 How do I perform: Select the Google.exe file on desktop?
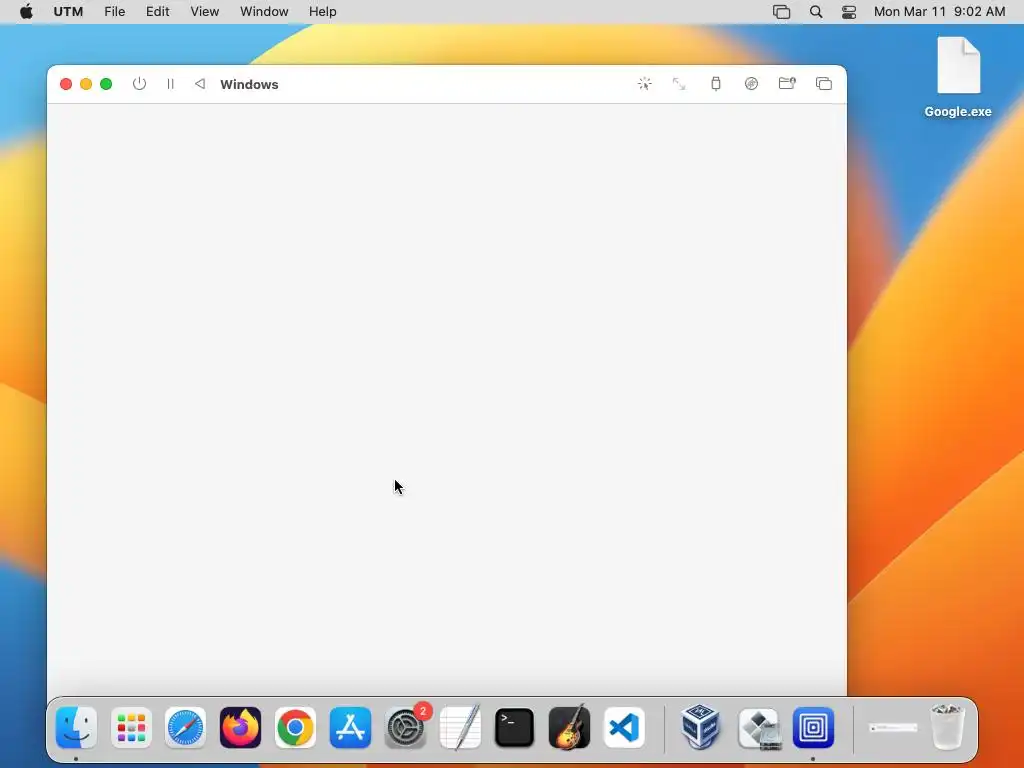958,77
